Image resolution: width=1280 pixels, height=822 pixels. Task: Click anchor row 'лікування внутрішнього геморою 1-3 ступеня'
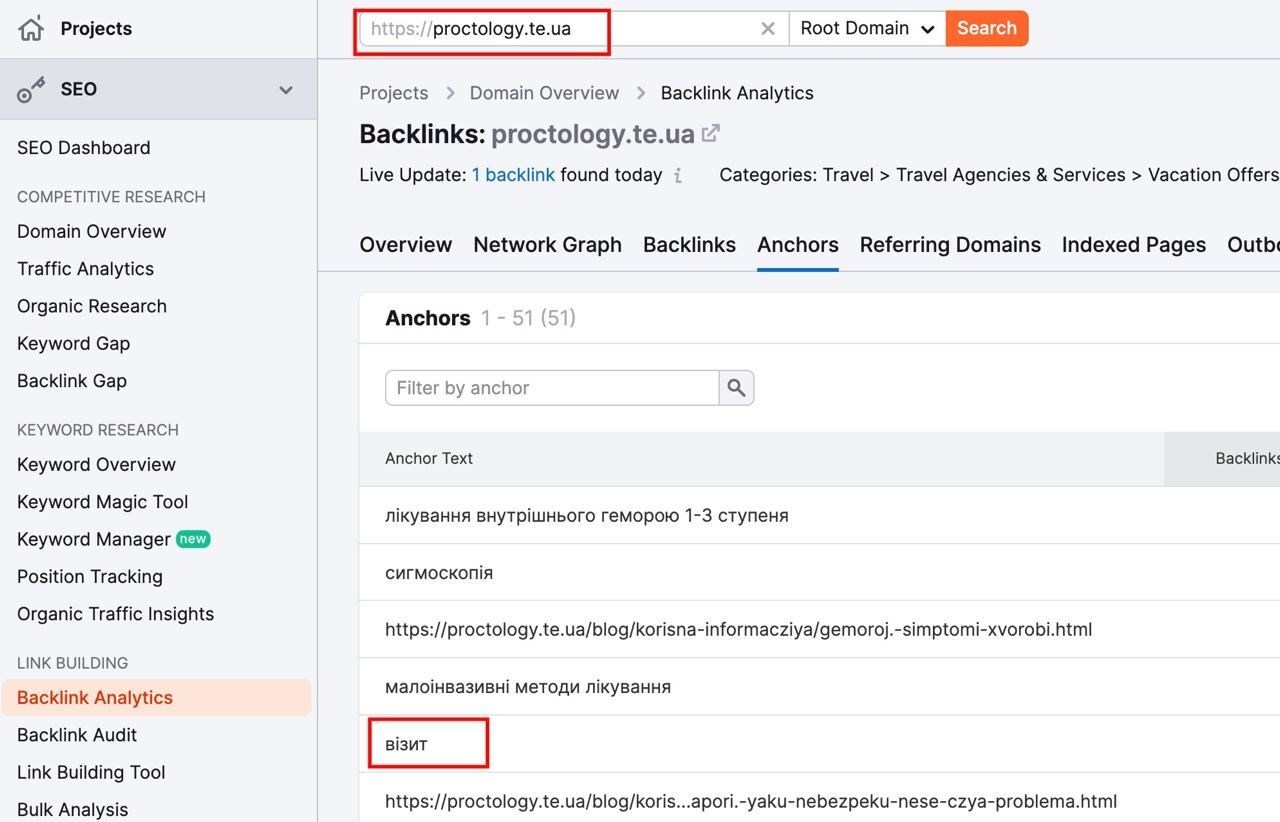point(587,516)
